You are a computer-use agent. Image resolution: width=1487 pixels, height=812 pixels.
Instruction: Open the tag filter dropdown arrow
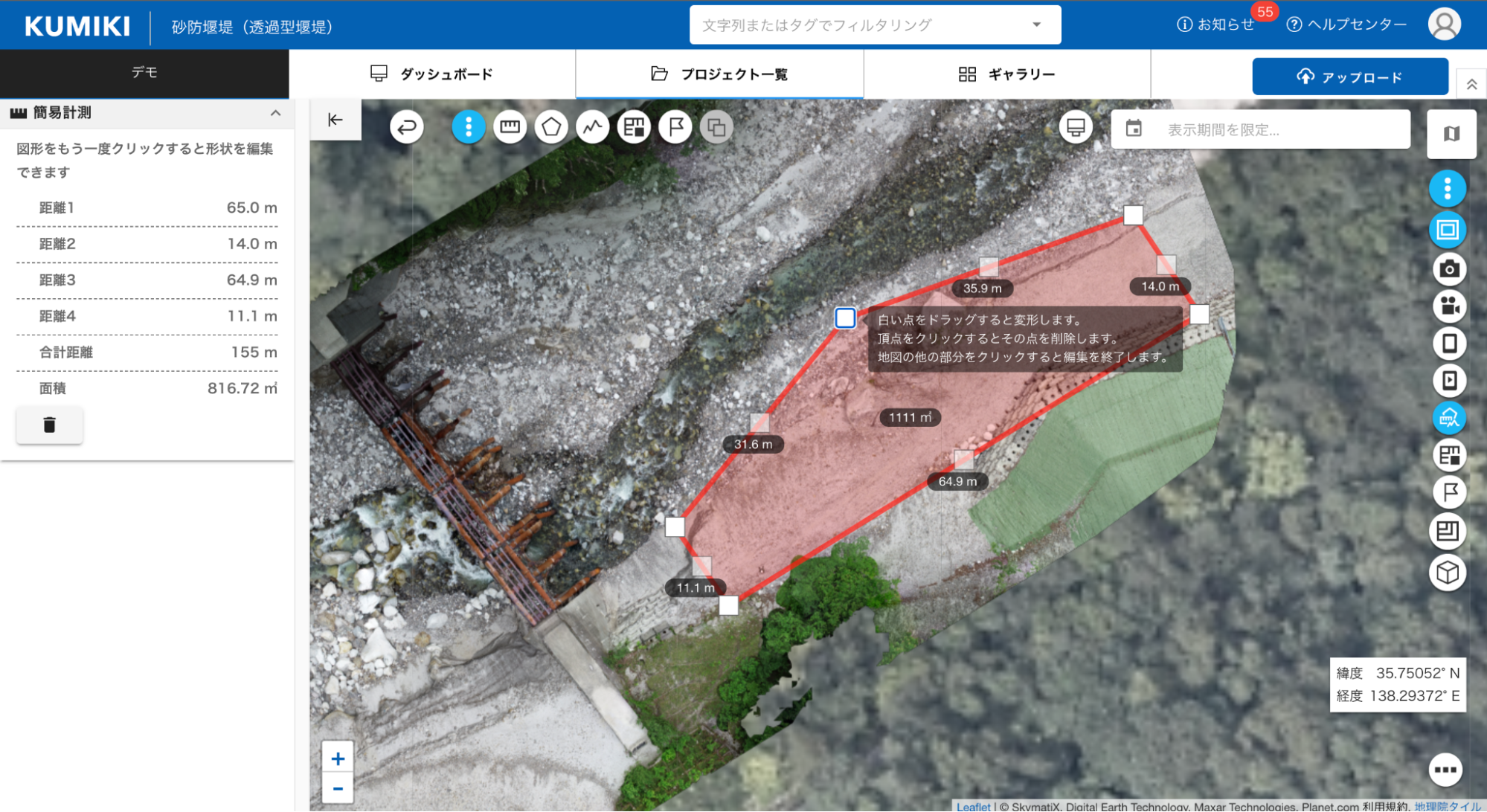click(x=1037, y=25)
